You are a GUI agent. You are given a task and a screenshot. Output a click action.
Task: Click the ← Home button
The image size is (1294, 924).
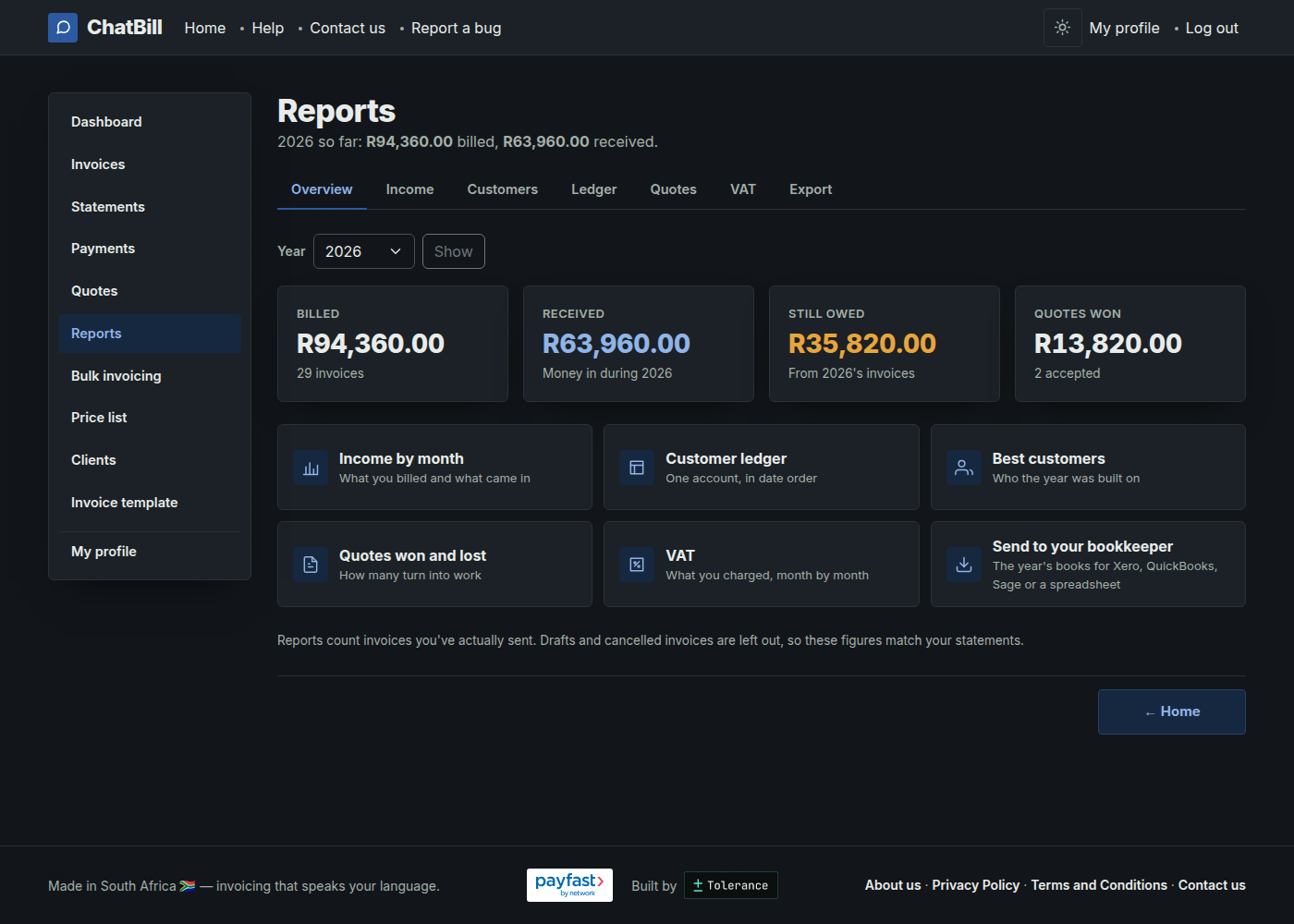pyautogui.click(x=1172, y=711)
